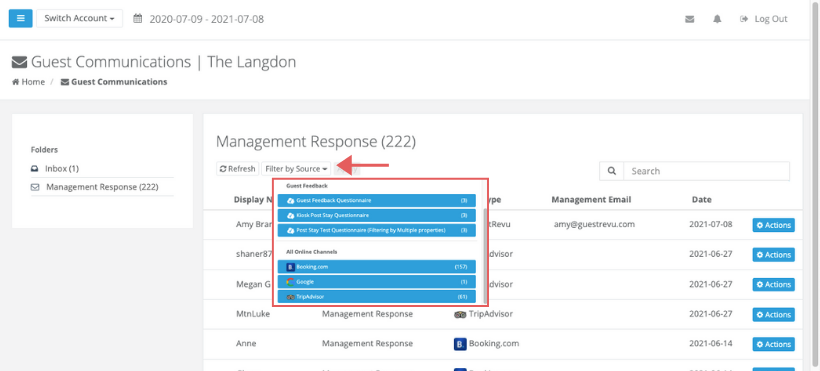
Task: Click the filter dropdown list scrollbar
Action: coord(485,255)
